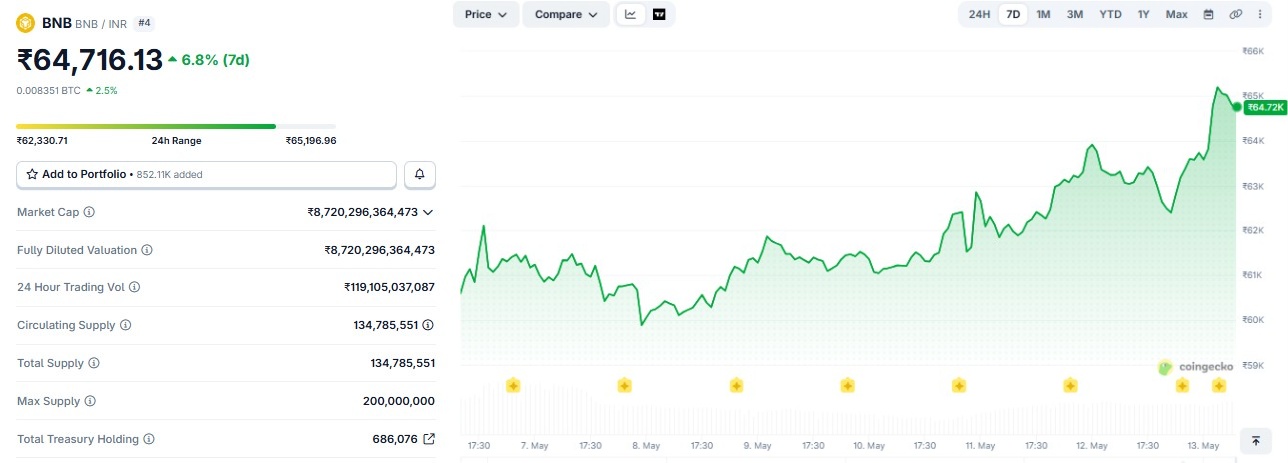The height and width of the screenshot is (463, 1288).
Task: Open the Compare dropdown
Action: coord(567,14)
